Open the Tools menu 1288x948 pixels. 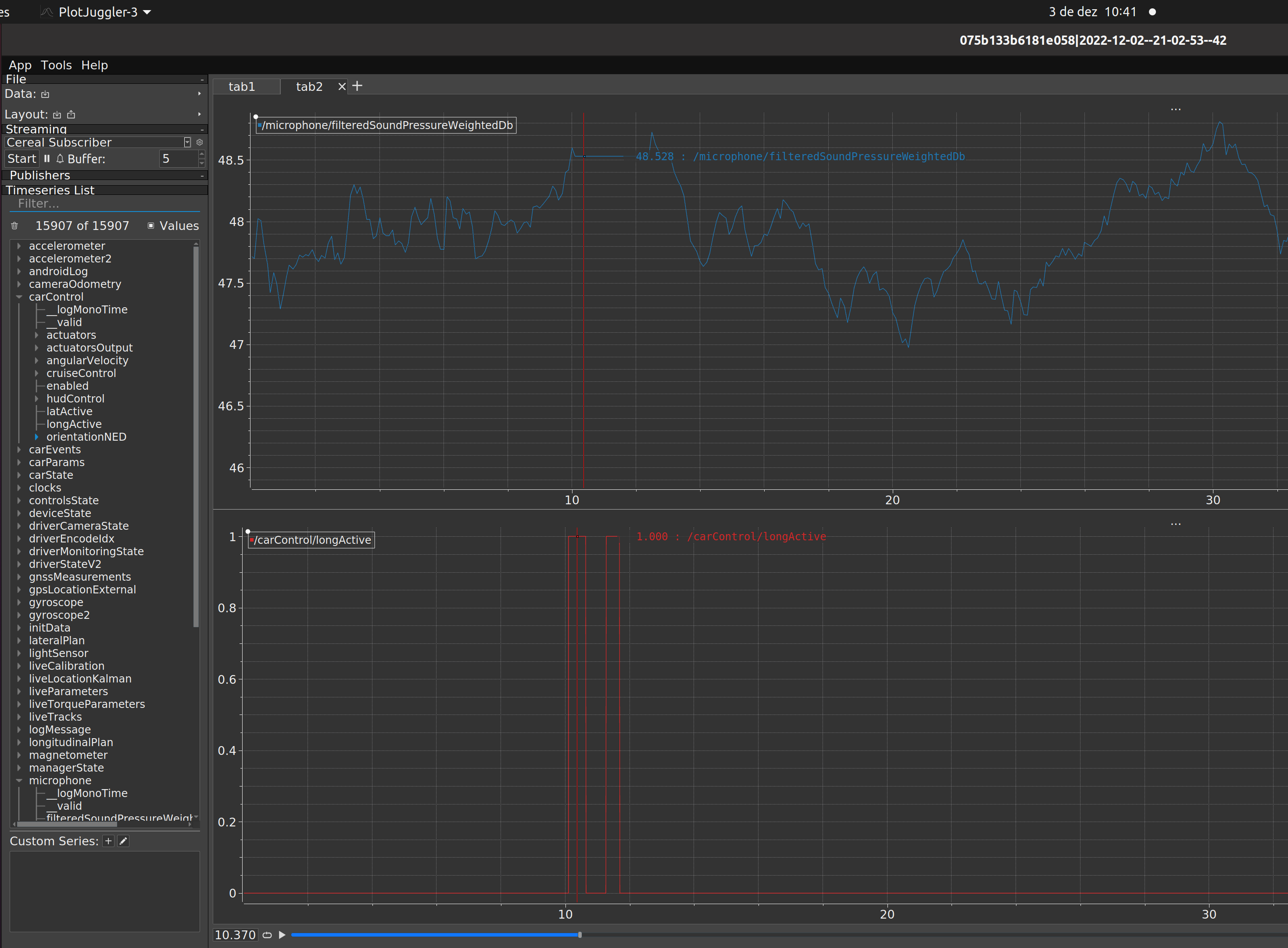pos(56,65)
